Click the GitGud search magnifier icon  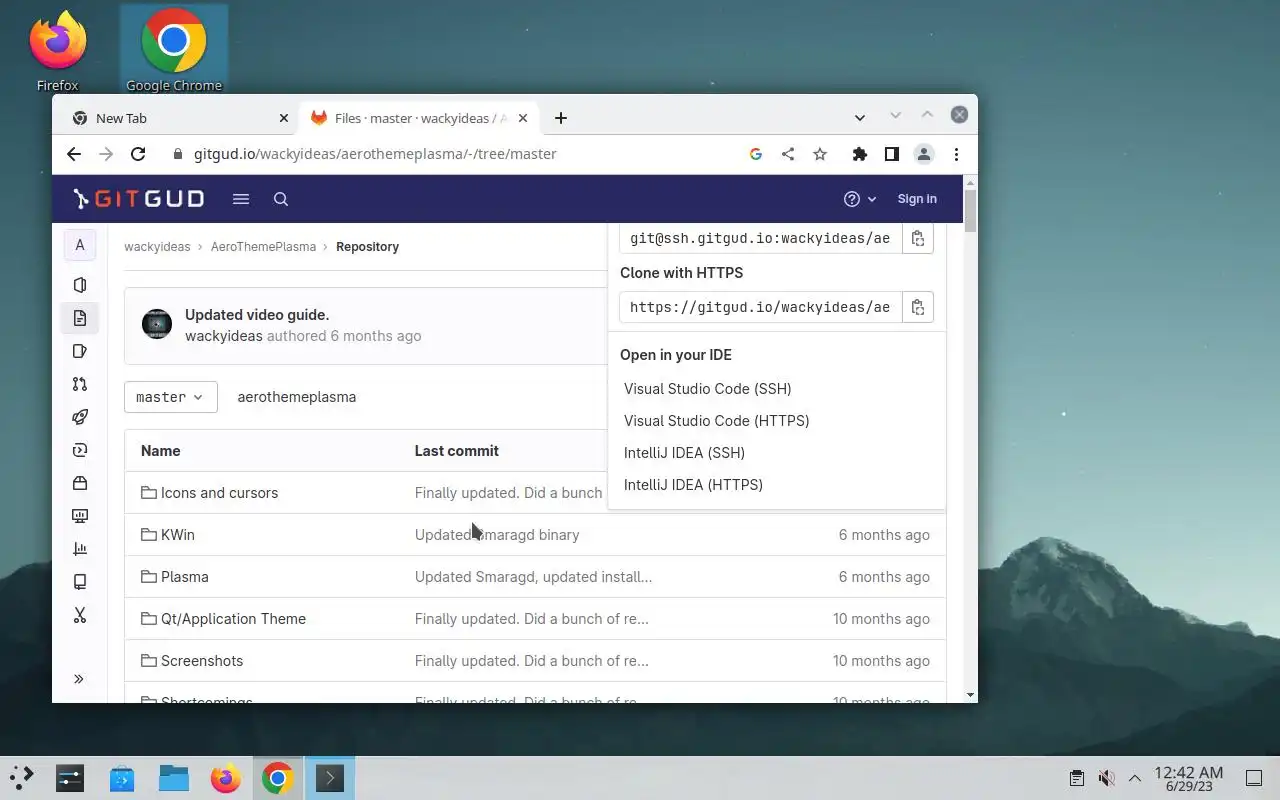[x=281, y=199]
